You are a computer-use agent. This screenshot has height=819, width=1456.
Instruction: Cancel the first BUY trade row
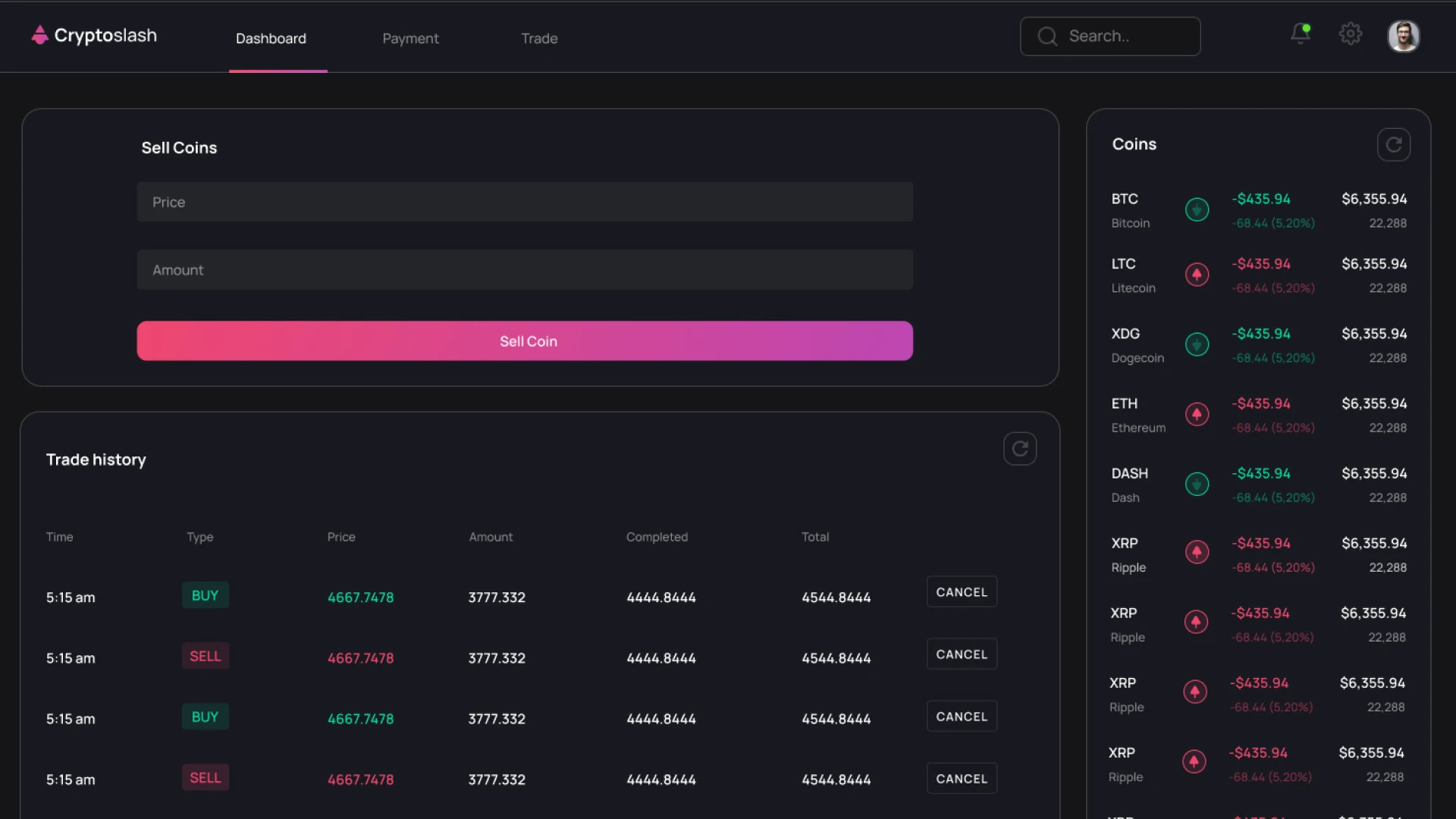[961, 592]
